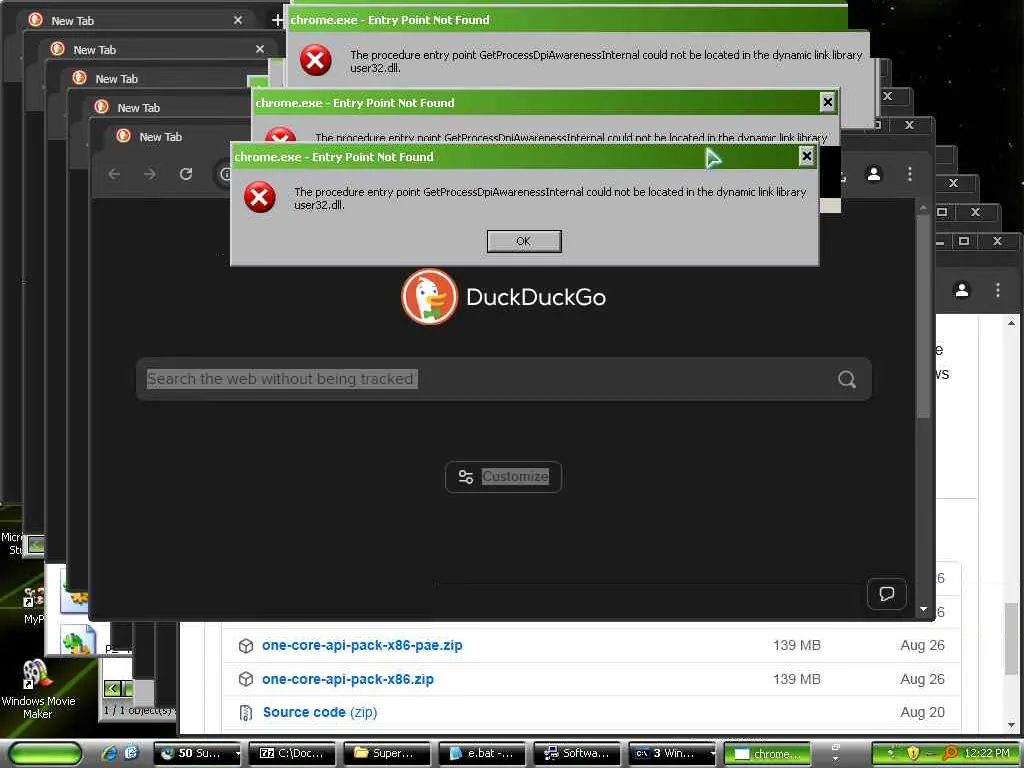Go back in the front Chrome window
The height and width of the screenshot is (768, 1024).
coord(114,174)
